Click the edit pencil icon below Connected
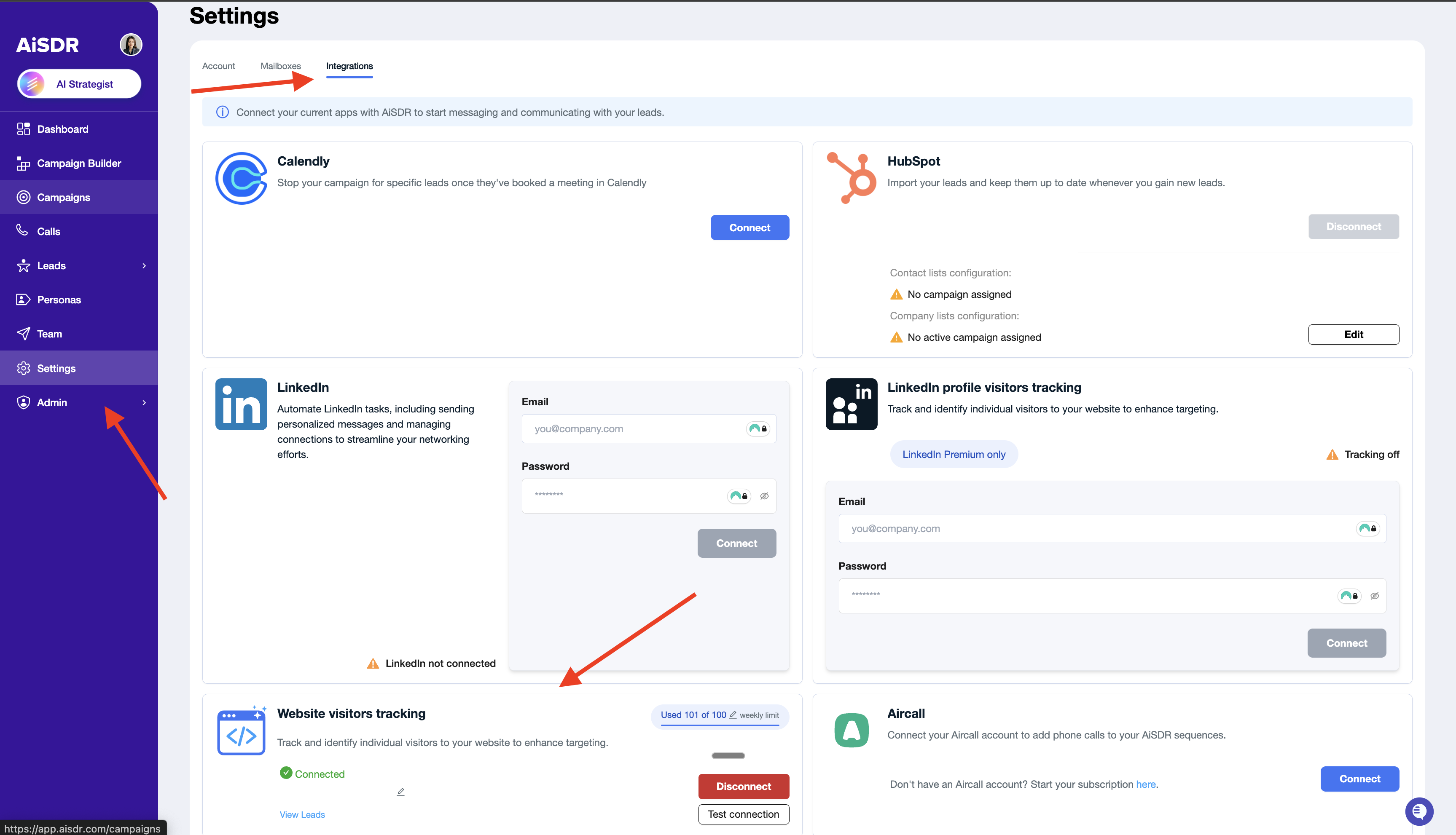This screenshot has height=835, width=1456. (400, 792)
